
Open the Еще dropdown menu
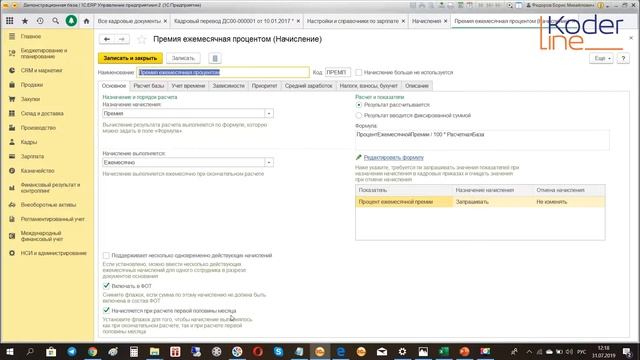[x=602, y=58]
